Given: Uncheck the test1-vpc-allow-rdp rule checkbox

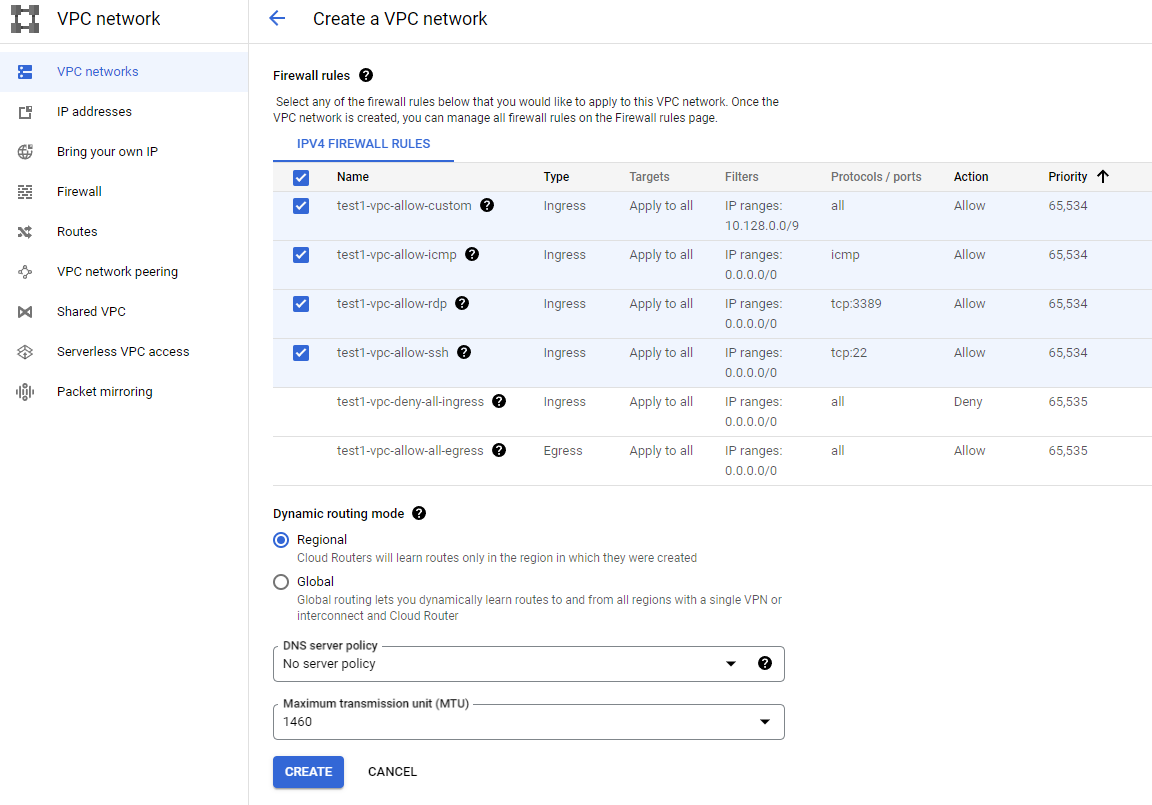Looking at the screenshot, I should pyautogui.click(x=301, y=304).
